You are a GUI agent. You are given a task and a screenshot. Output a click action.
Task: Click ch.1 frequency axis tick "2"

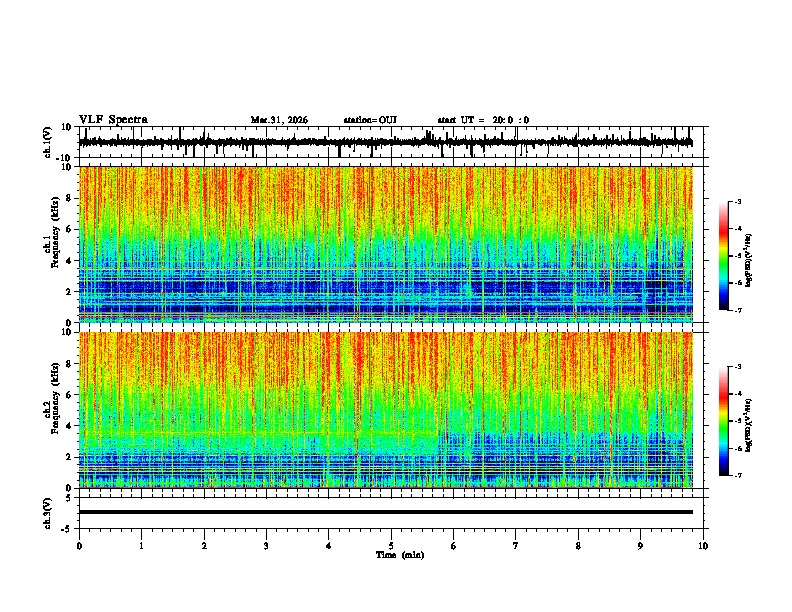point(70,291)
